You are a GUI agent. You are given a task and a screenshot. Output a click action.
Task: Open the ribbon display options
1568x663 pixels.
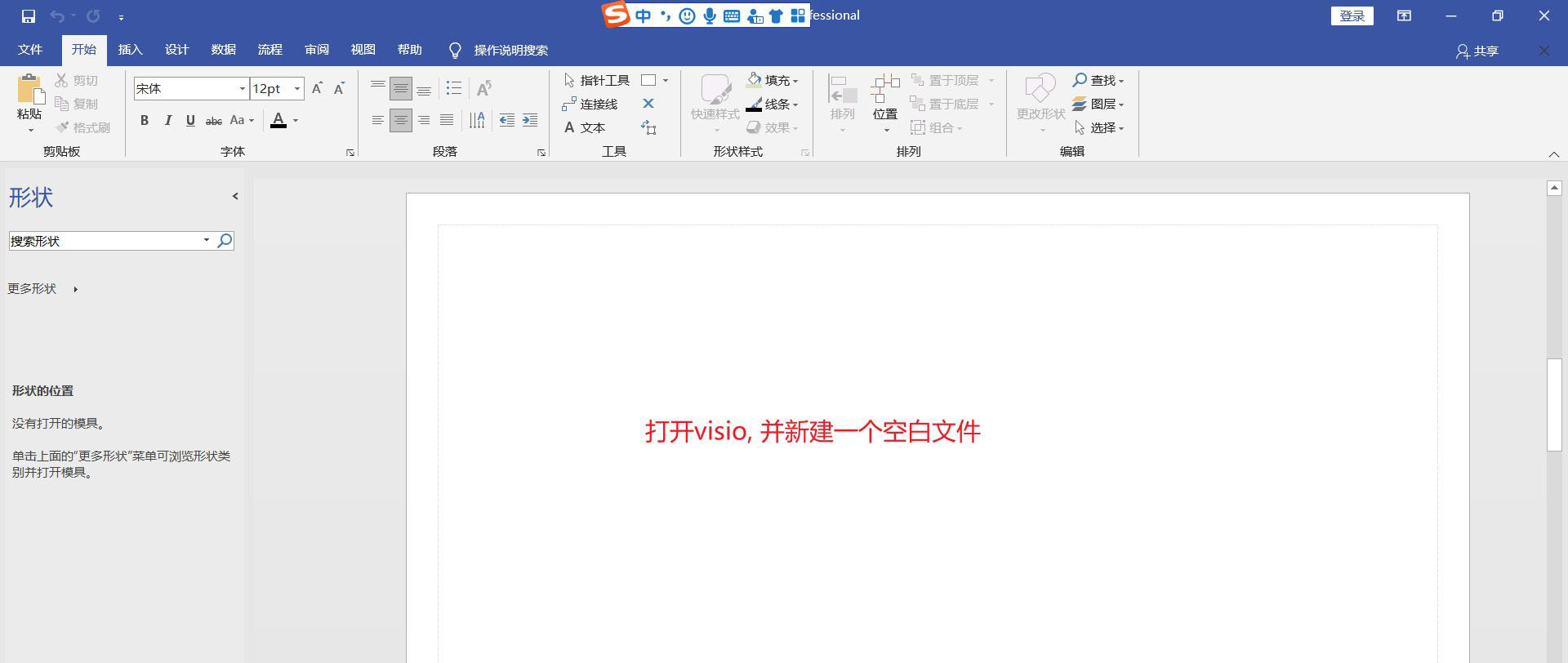click(1405, 16)
